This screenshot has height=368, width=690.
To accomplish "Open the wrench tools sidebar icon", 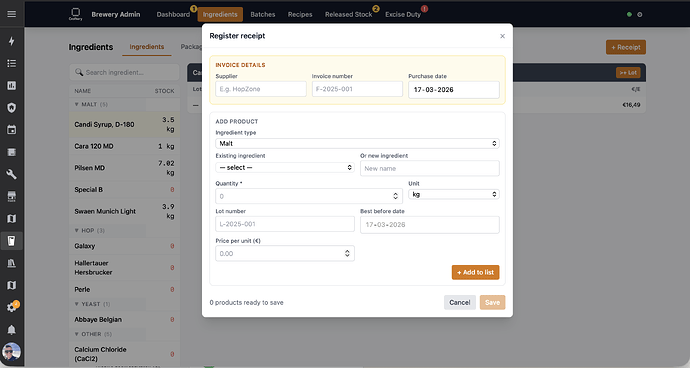I will pos(11,174).
